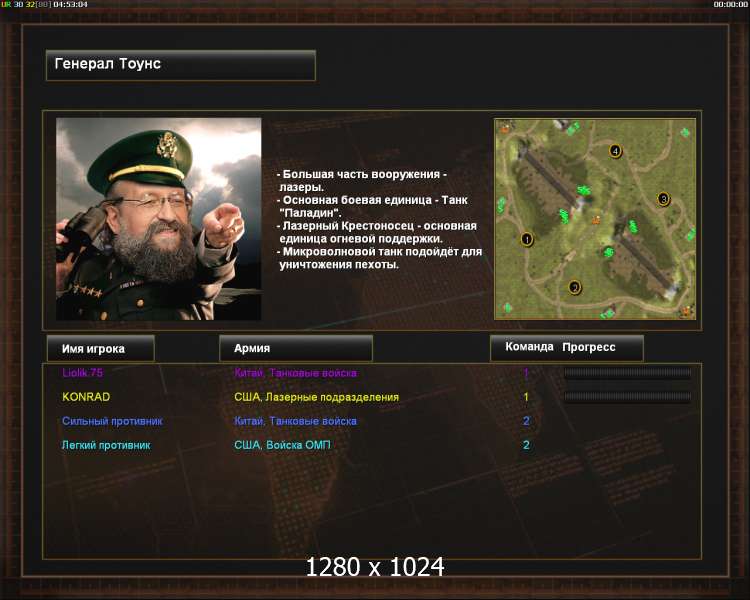Select Легкий противник player entry

coord(372,445)
